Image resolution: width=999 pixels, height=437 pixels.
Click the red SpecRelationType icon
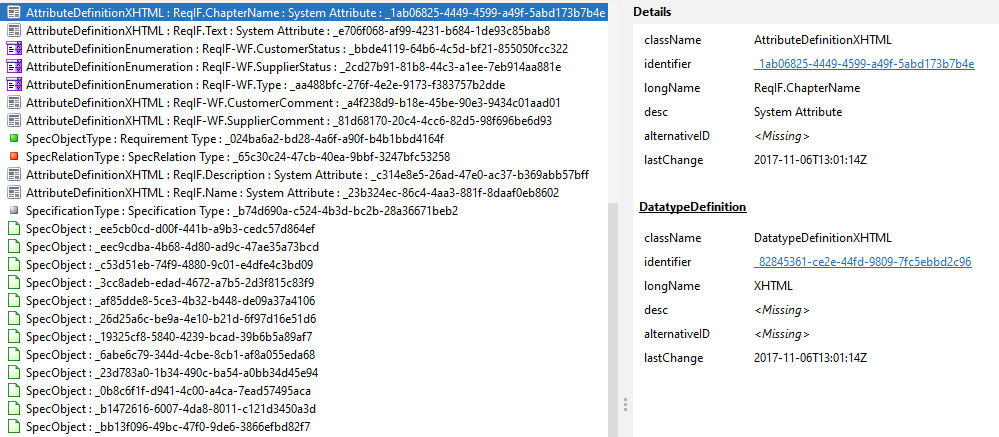[14, 157]
